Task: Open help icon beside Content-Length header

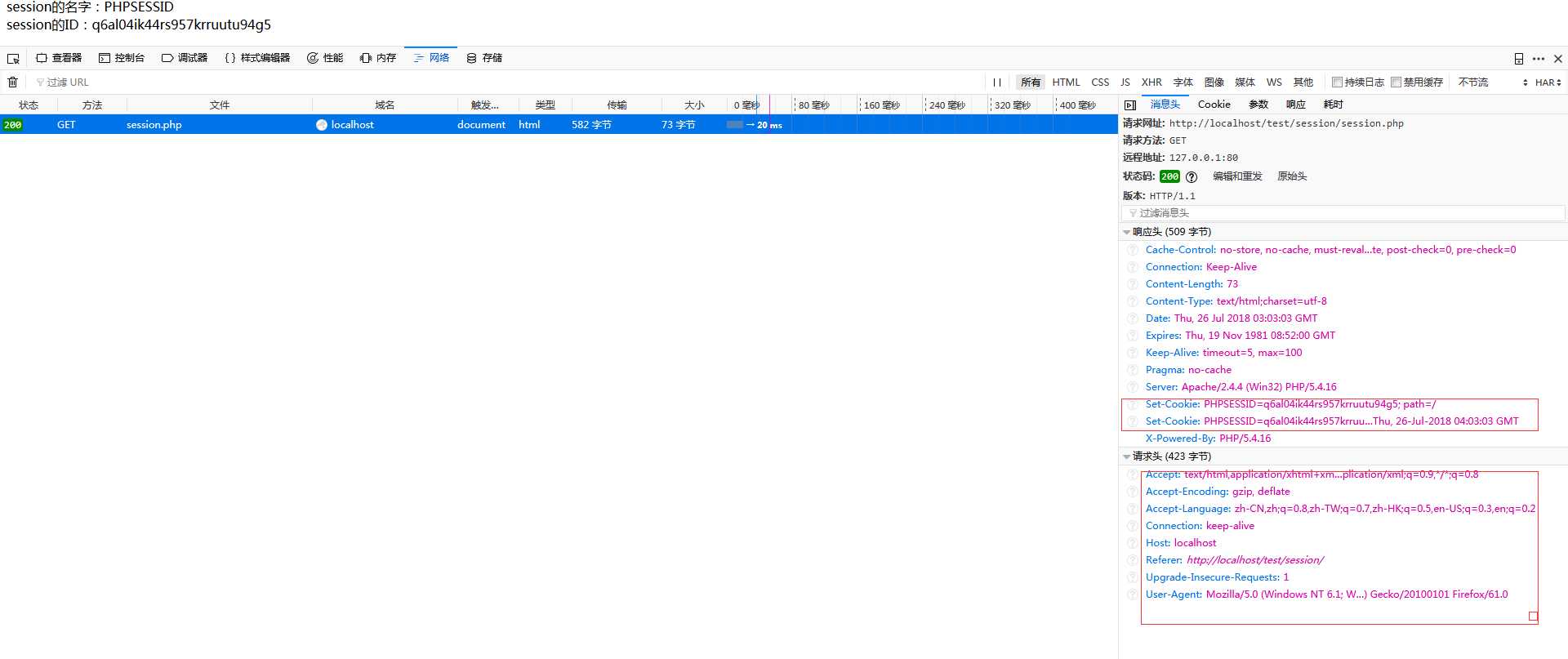Action: [1133, 284]
